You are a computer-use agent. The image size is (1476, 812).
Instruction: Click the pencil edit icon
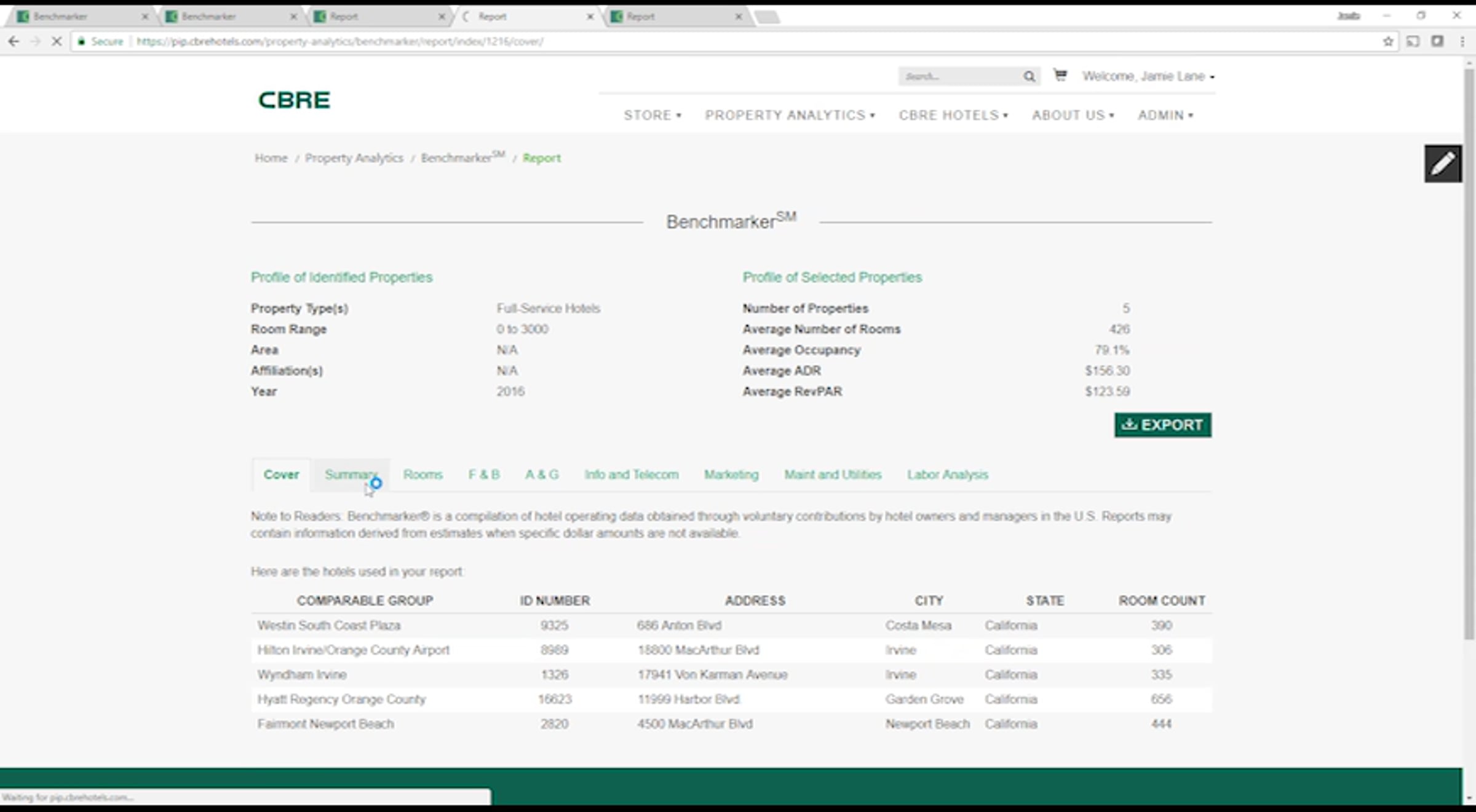pos(1442,164)
